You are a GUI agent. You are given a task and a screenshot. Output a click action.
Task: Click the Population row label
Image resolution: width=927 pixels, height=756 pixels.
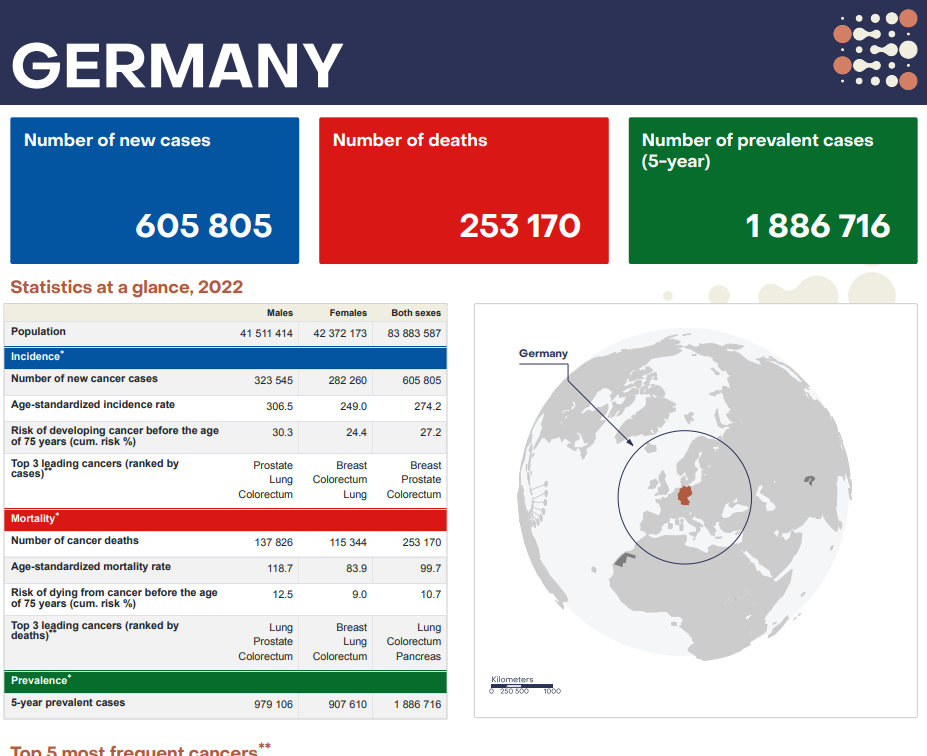[x=38, y=332]
